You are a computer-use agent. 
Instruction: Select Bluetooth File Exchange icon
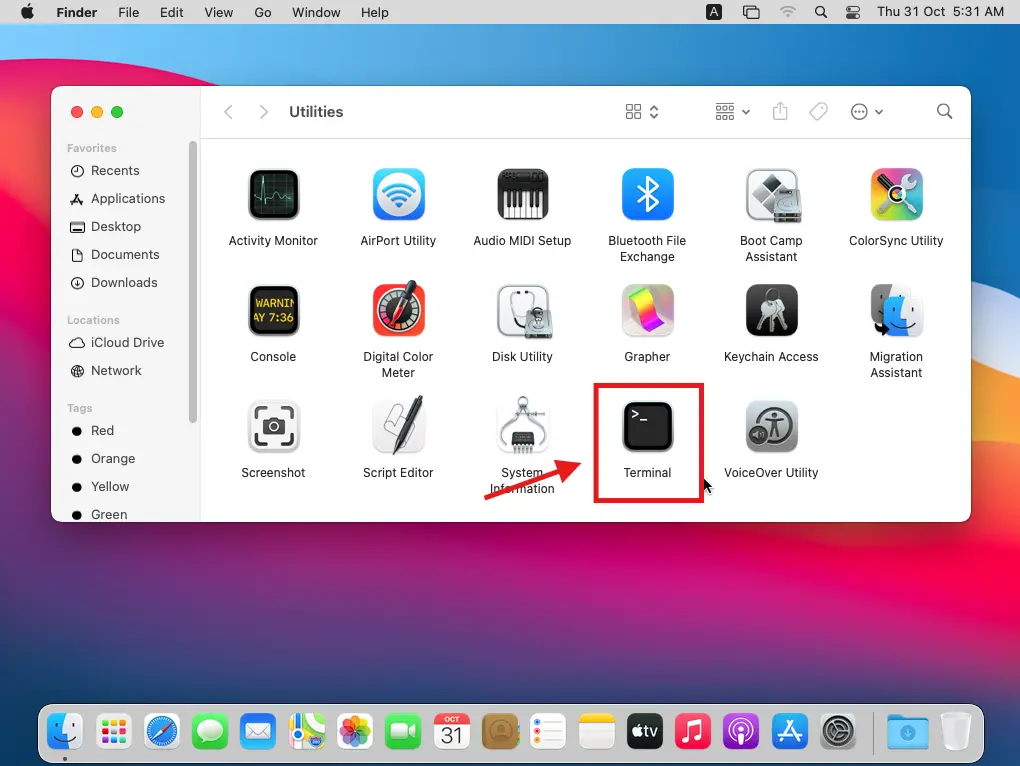point(647,194)
